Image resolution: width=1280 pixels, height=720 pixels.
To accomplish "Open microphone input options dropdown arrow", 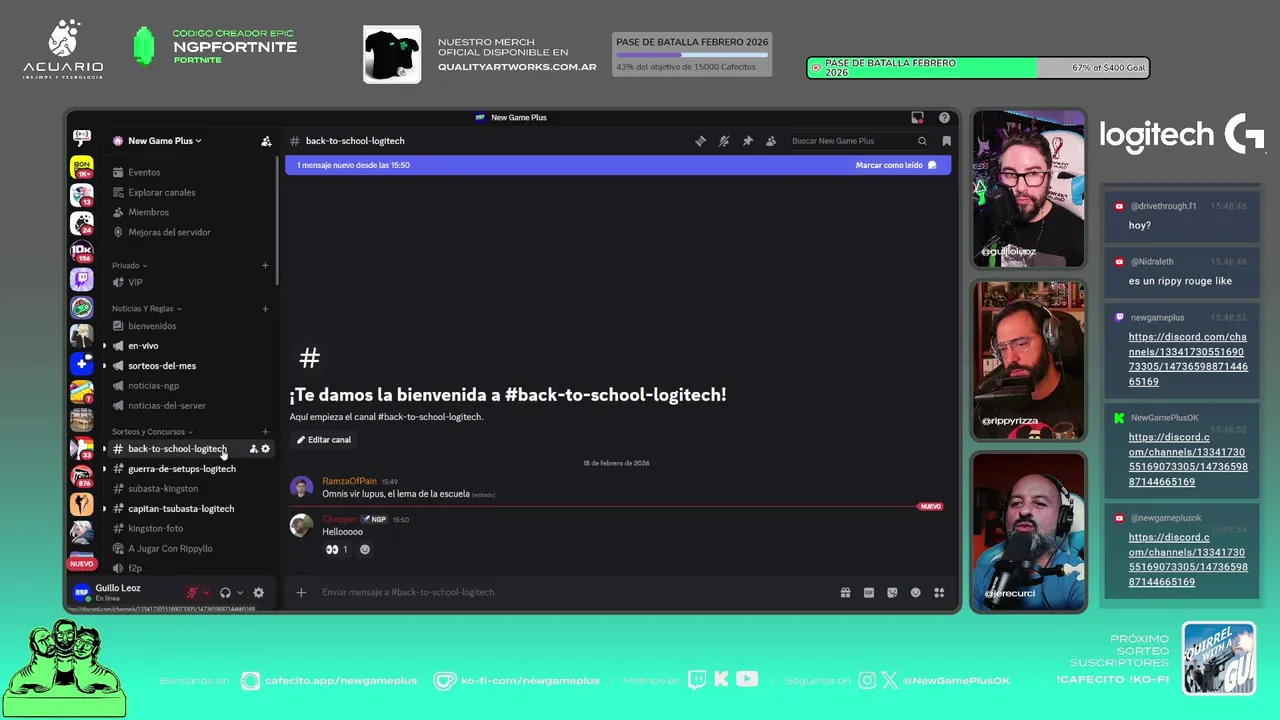I will 207,592.
